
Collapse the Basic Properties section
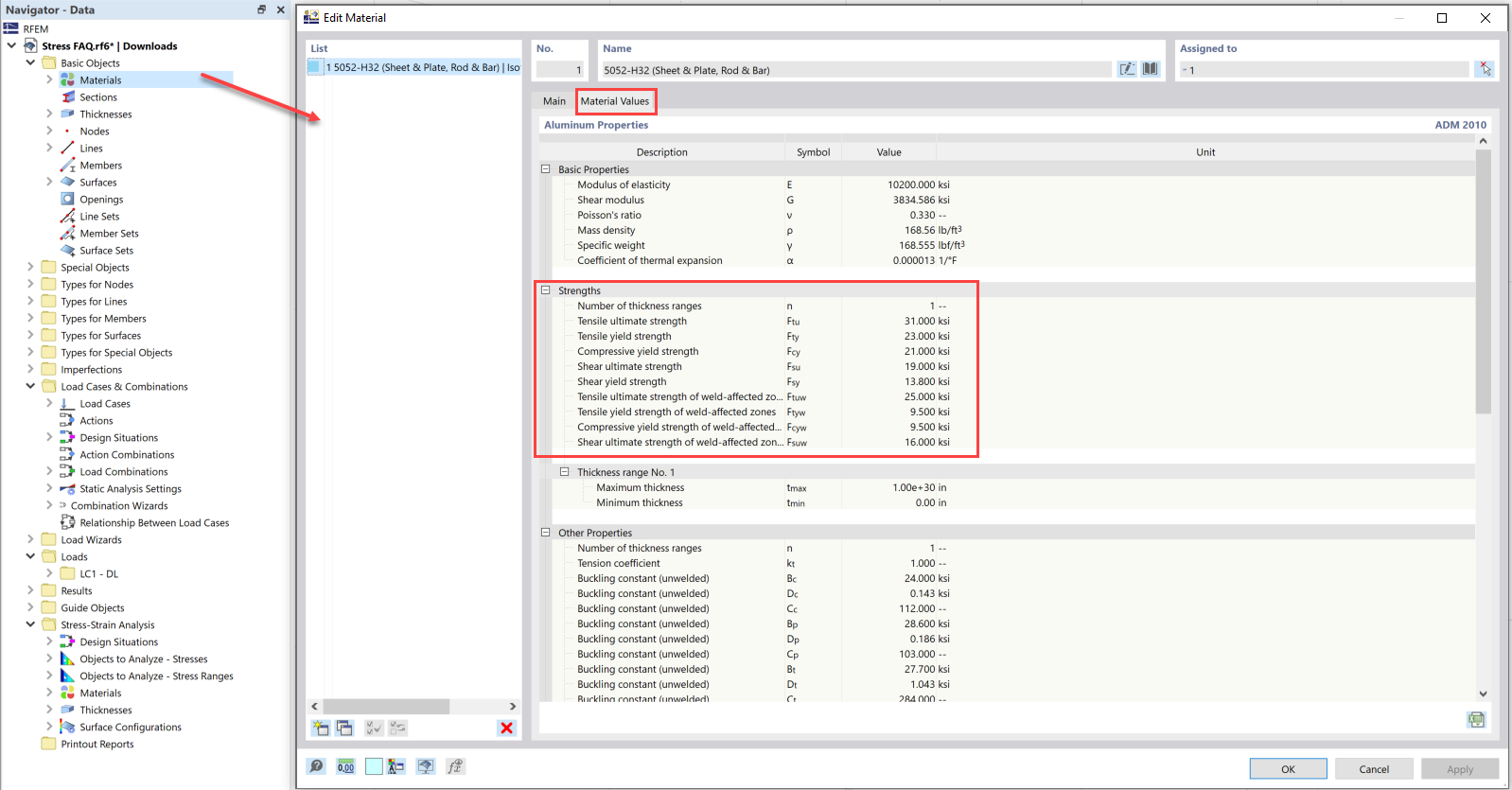click(x=545, y=169)
